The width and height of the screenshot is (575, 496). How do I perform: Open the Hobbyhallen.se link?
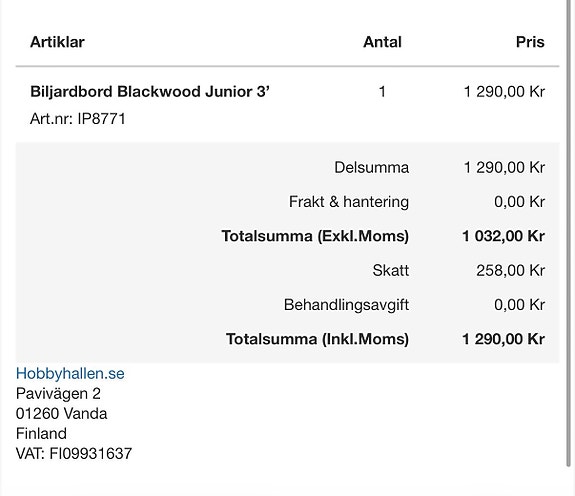pos(70,374)
